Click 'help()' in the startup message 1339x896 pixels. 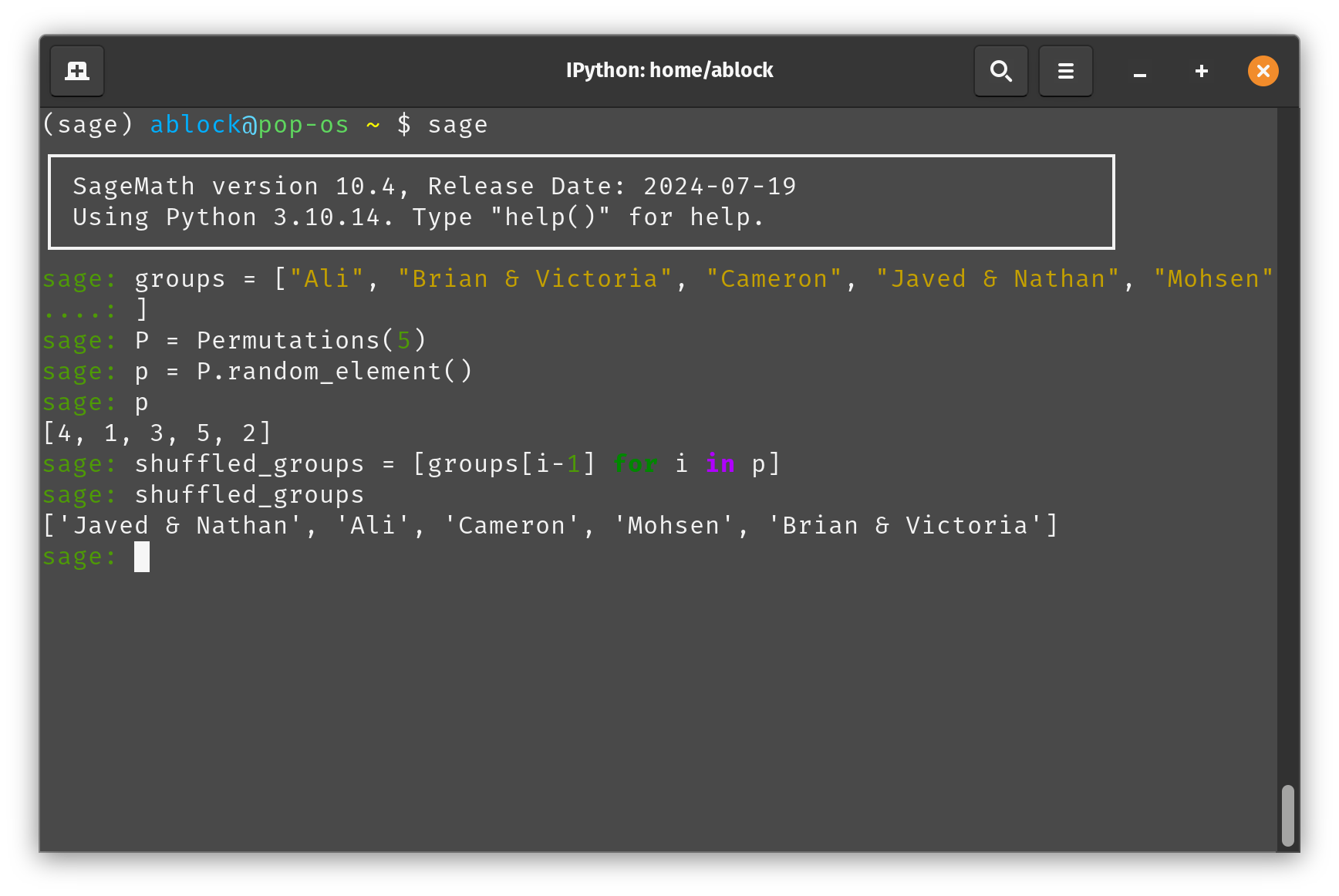tap(550, 217)
